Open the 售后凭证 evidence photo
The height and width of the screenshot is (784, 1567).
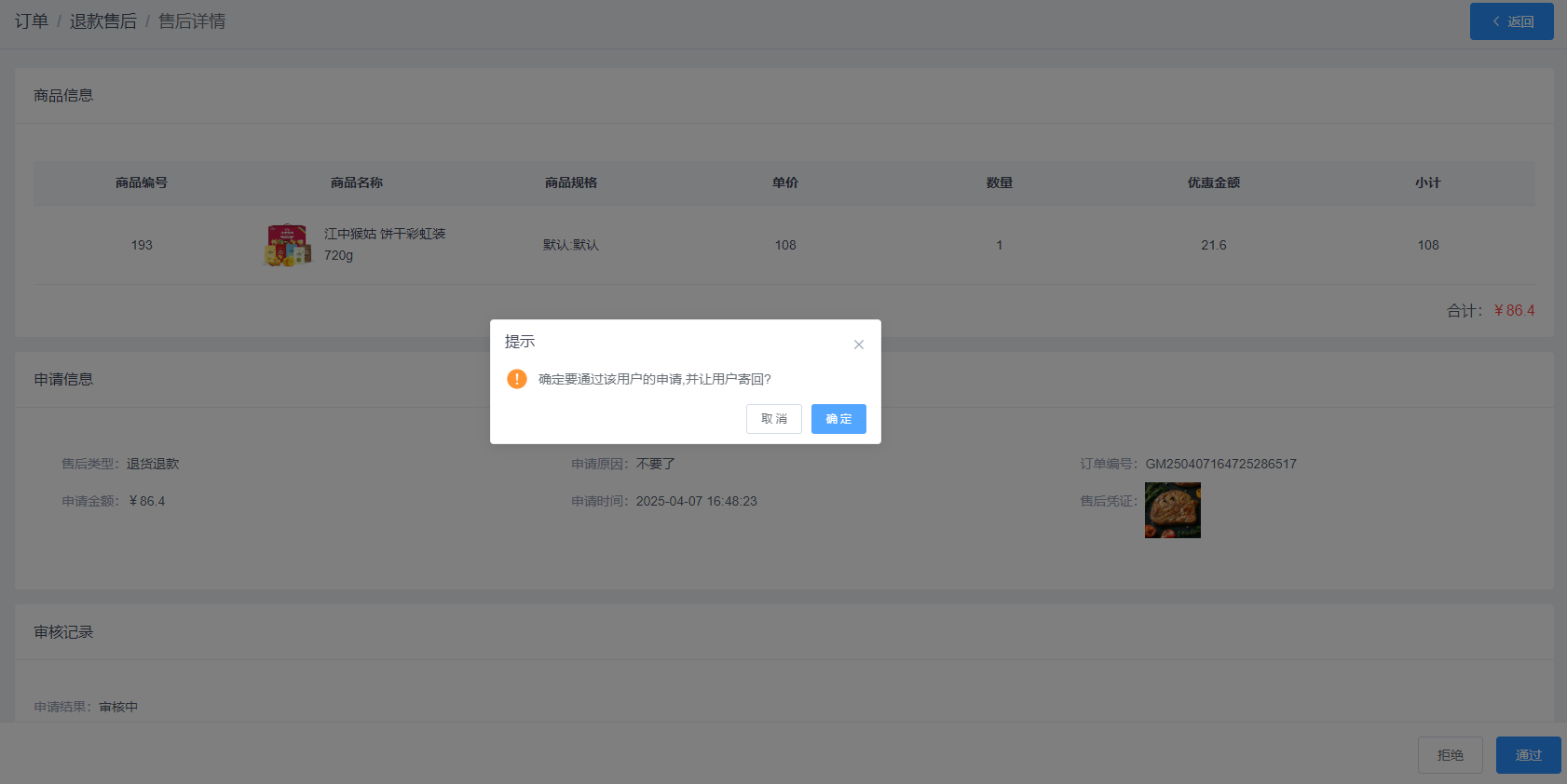[1172, 510]
